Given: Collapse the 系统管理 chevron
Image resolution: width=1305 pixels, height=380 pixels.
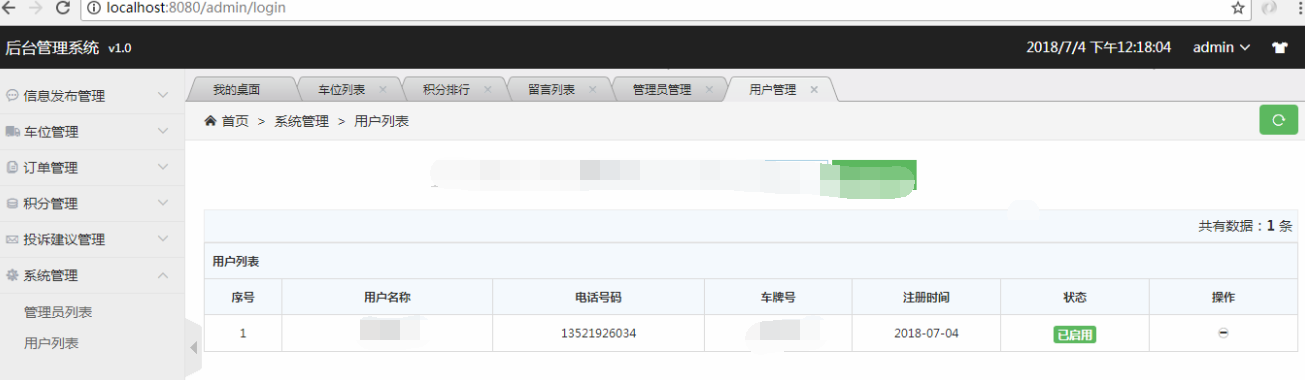Looking at the screenshot, I should click(164, 275).
